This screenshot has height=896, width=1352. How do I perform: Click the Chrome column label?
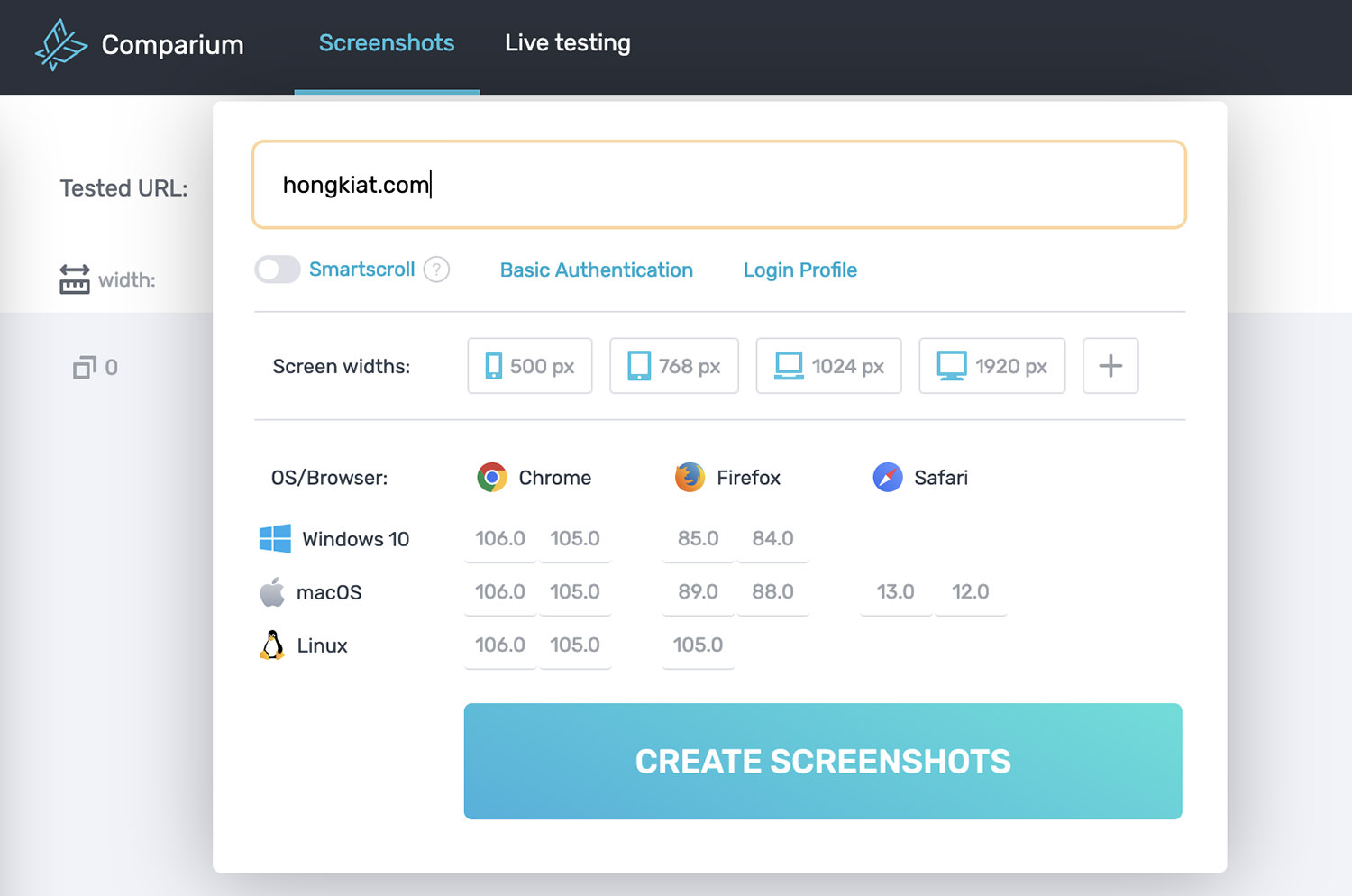pyautogui.click(x=555, y=478)
